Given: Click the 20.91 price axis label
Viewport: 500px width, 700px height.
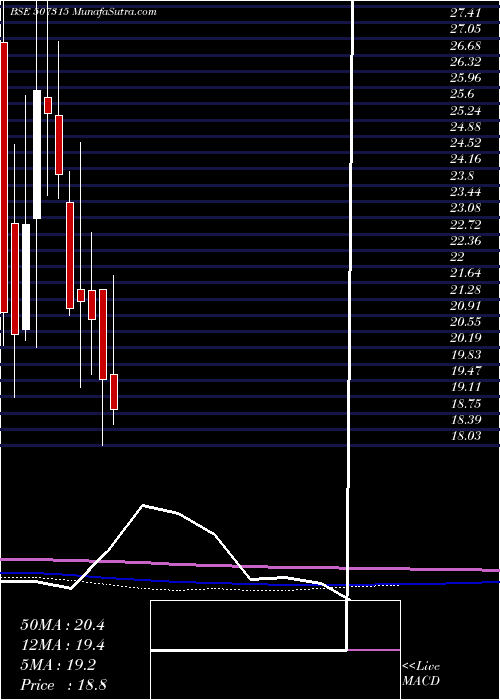Looking at the screenshot, I should click(x=466, y=306).
